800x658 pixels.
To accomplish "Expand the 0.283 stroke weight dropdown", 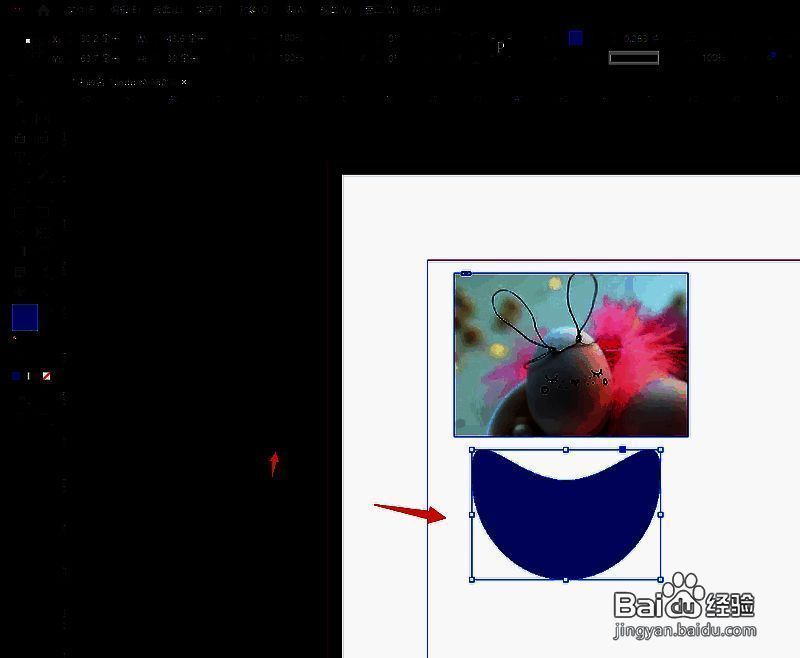I will [658, 39].
